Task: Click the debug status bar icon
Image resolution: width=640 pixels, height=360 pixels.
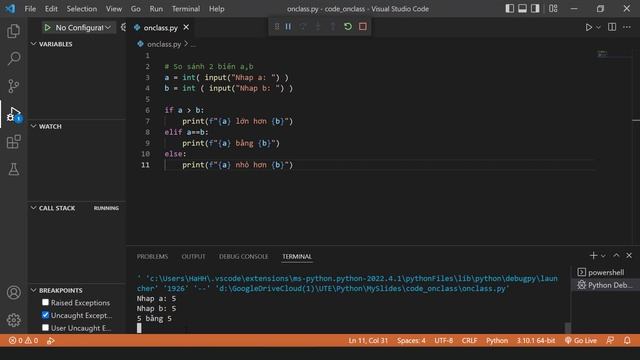Action: 51,340
